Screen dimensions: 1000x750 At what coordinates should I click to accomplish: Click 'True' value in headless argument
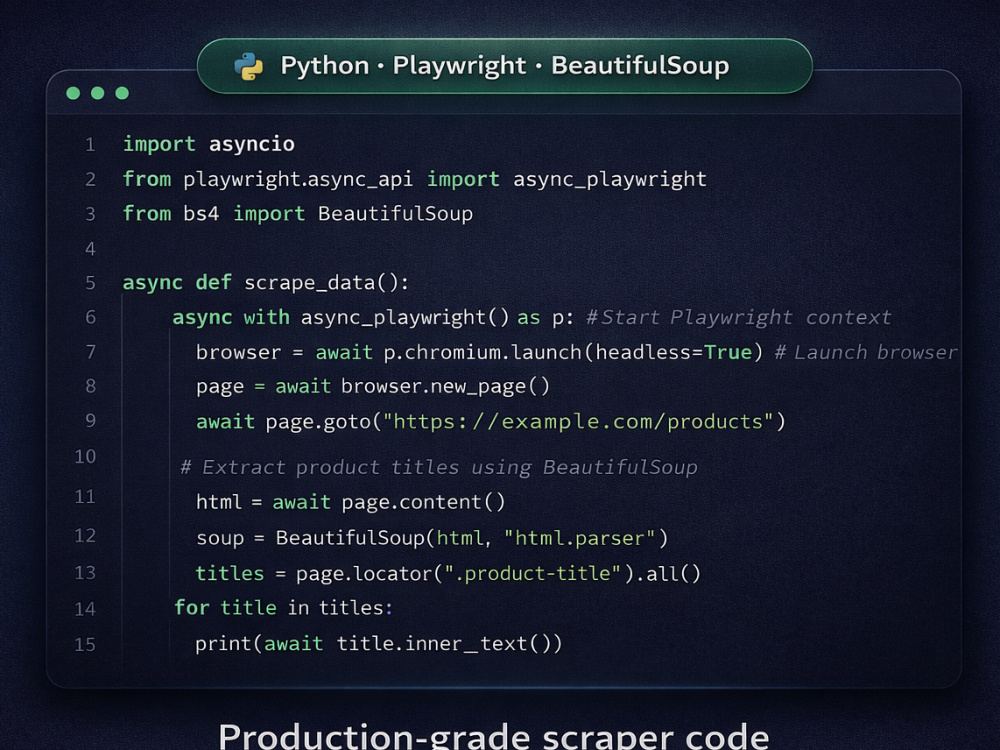(728, 352)
